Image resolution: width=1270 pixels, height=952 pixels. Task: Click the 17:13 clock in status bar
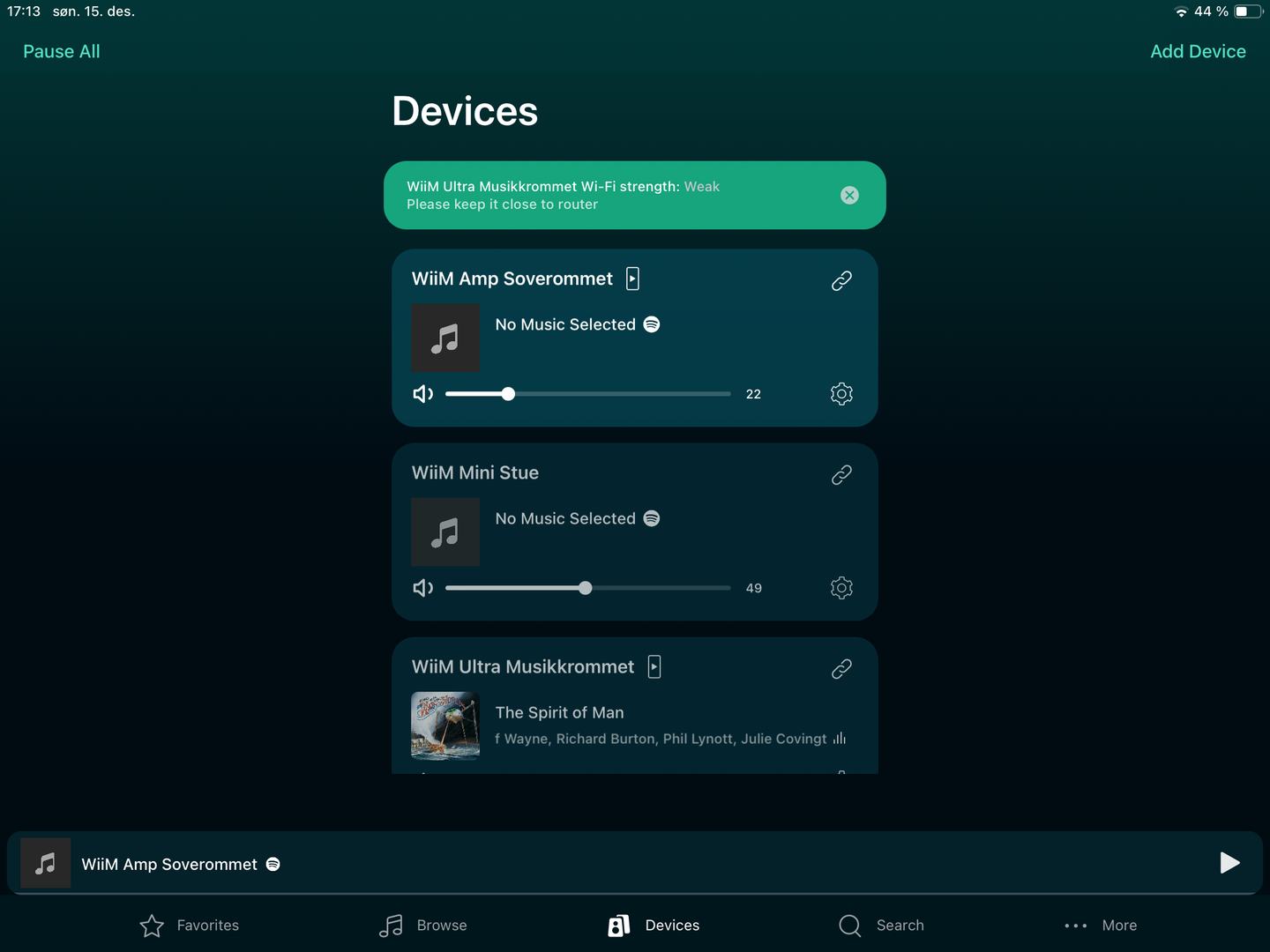click(x=24, y=11)
